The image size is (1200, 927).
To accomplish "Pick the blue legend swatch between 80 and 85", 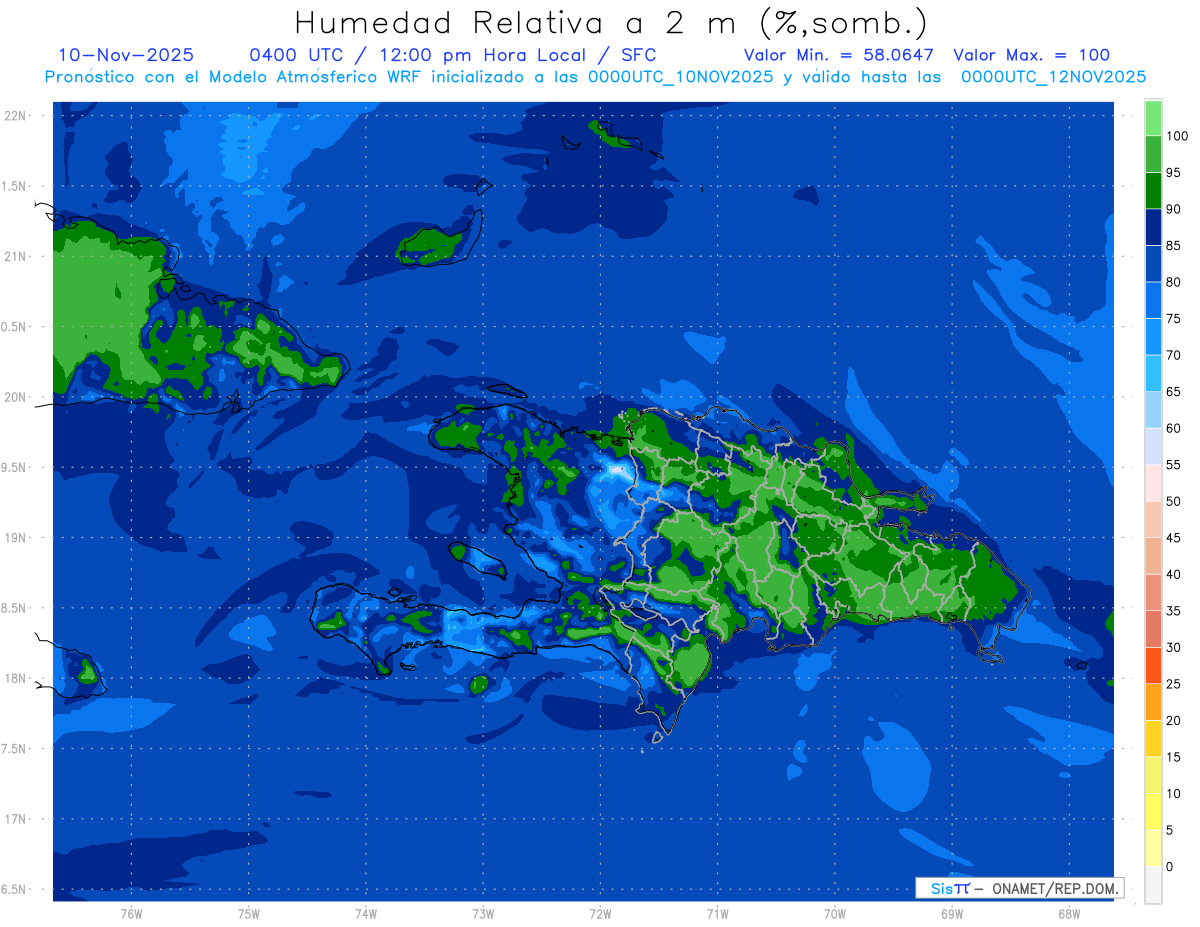I will 1153,263.
